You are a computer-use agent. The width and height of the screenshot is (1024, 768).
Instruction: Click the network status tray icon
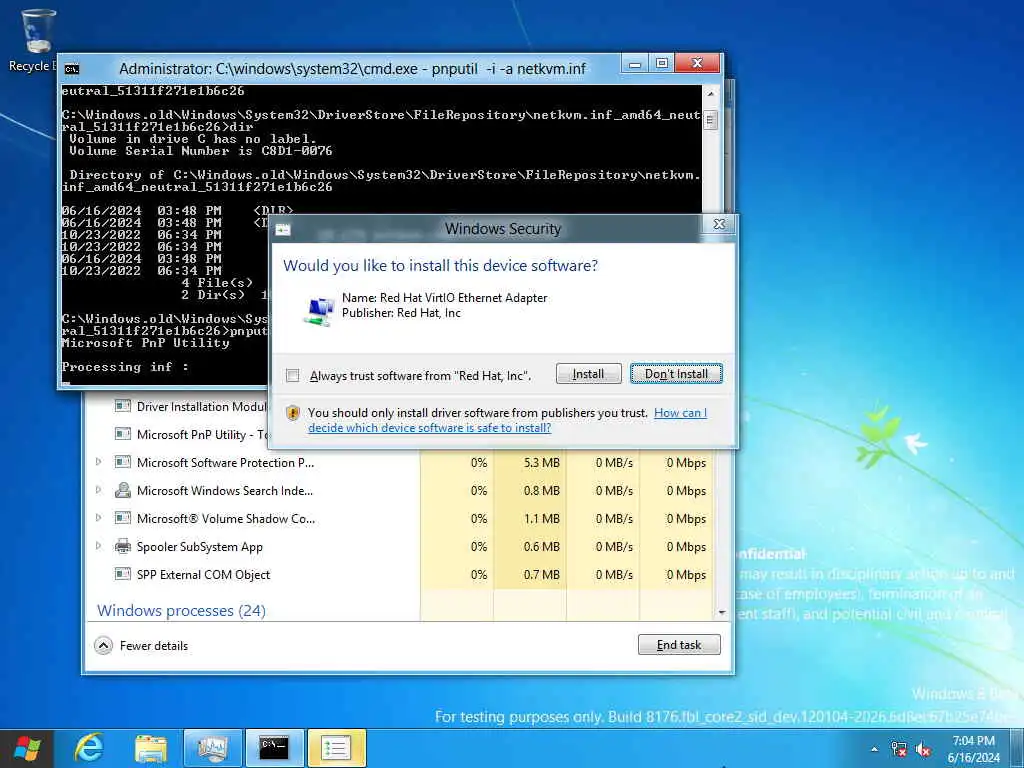pyautogui.click(x=899, y=750)
